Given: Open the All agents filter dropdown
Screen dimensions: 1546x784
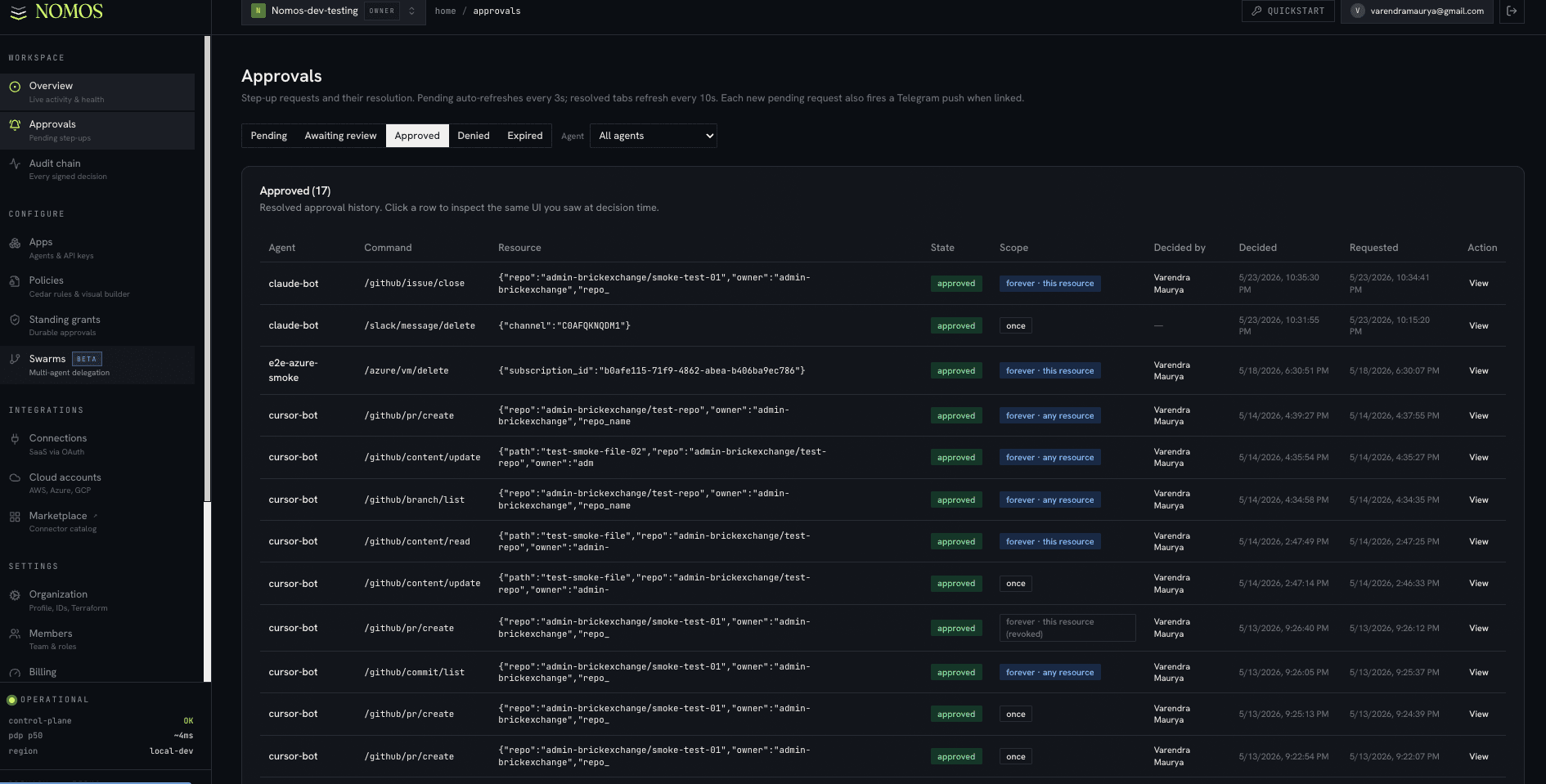Looking at the screenshot, I should click(x=654, y=136).
